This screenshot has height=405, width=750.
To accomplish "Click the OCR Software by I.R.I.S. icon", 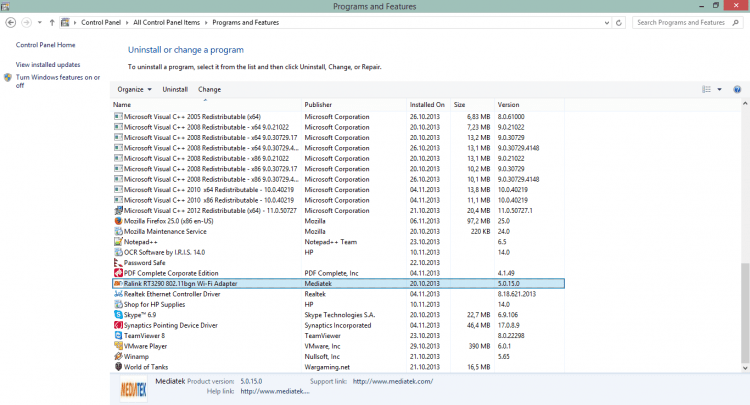I will coord(118,252).
